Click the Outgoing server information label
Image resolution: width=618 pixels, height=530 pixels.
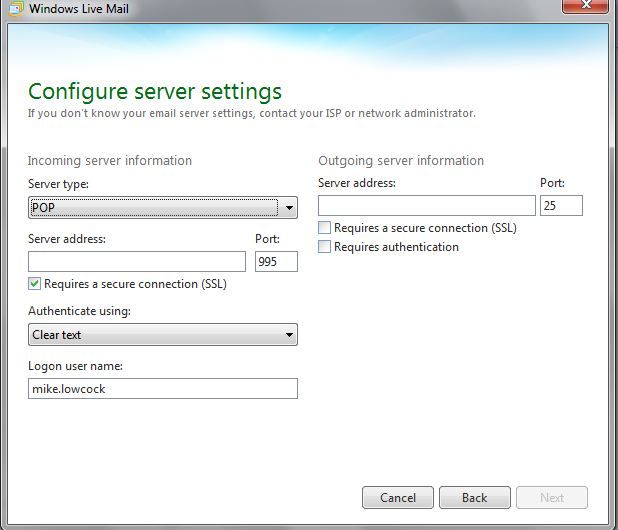point(401,160)
